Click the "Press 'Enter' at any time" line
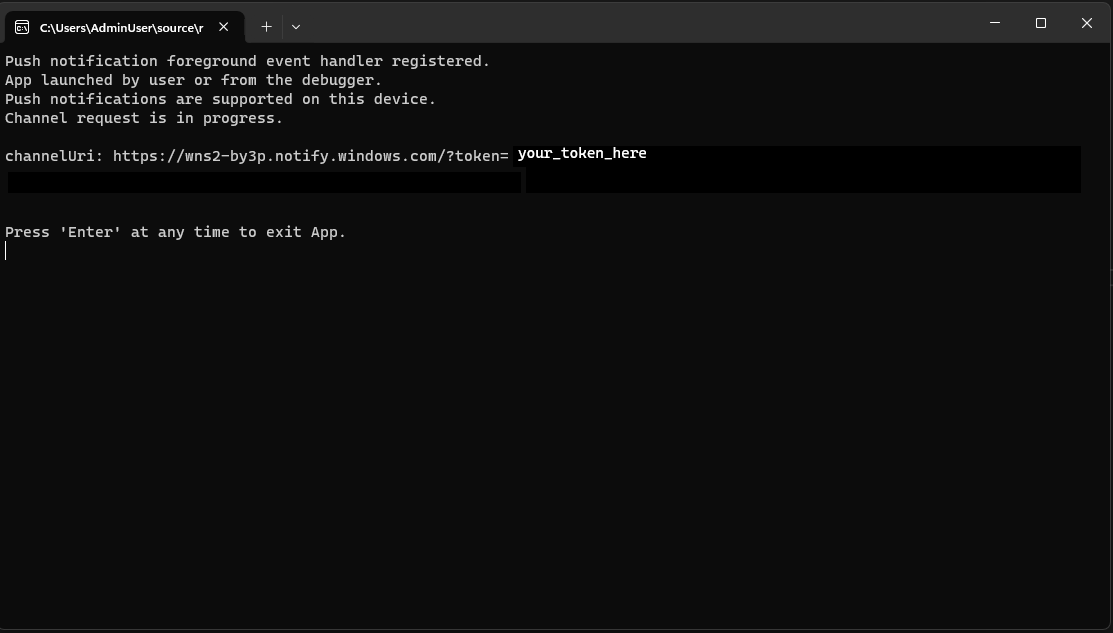This screenshot has width=1113, height=633. (x=175, y=232)
